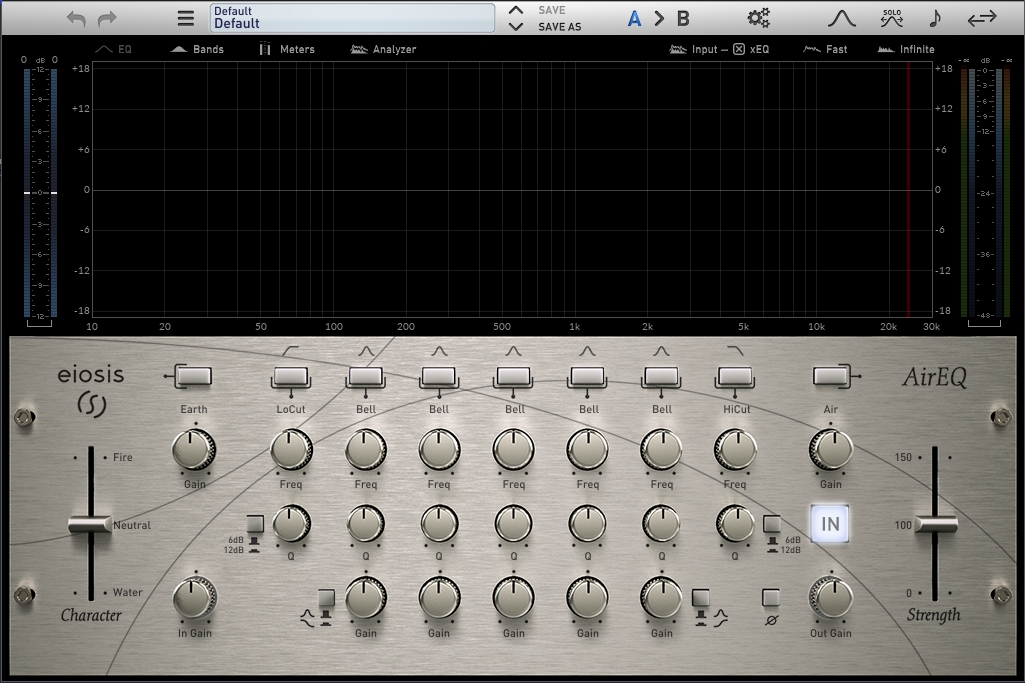This screenshot has width=1025, height=683.
Task: Toggle the IN bypass button
Action: pos(830,523)
